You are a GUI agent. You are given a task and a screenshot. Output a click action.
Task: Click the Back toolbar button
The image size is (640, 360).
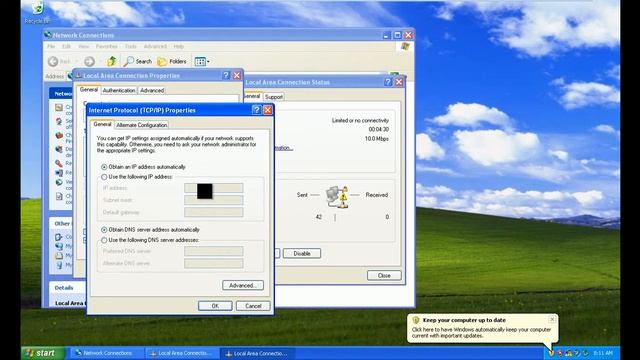click(60, 61)
